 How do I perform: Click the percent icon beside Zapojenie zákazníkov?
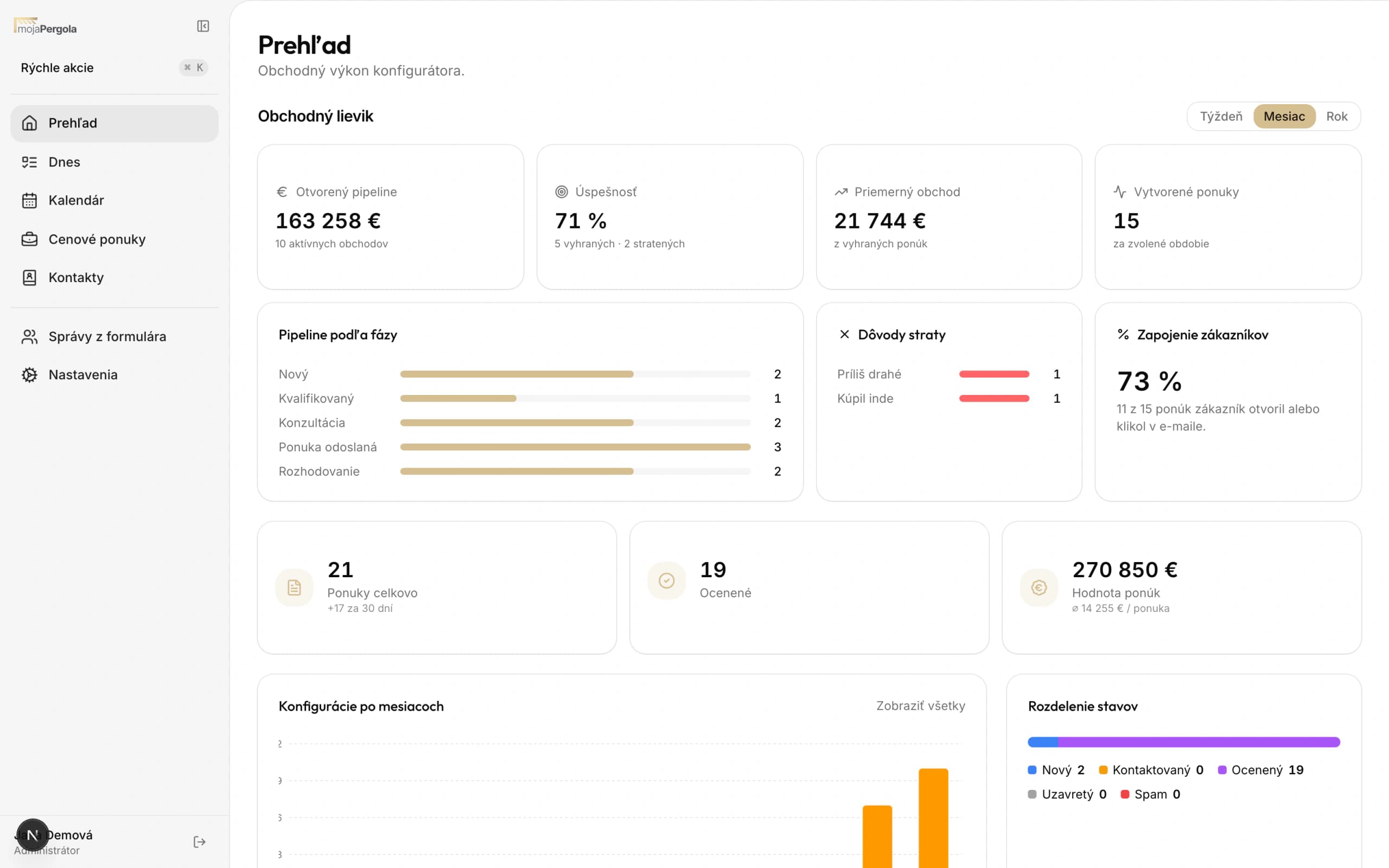click(x=1123, y=334)
